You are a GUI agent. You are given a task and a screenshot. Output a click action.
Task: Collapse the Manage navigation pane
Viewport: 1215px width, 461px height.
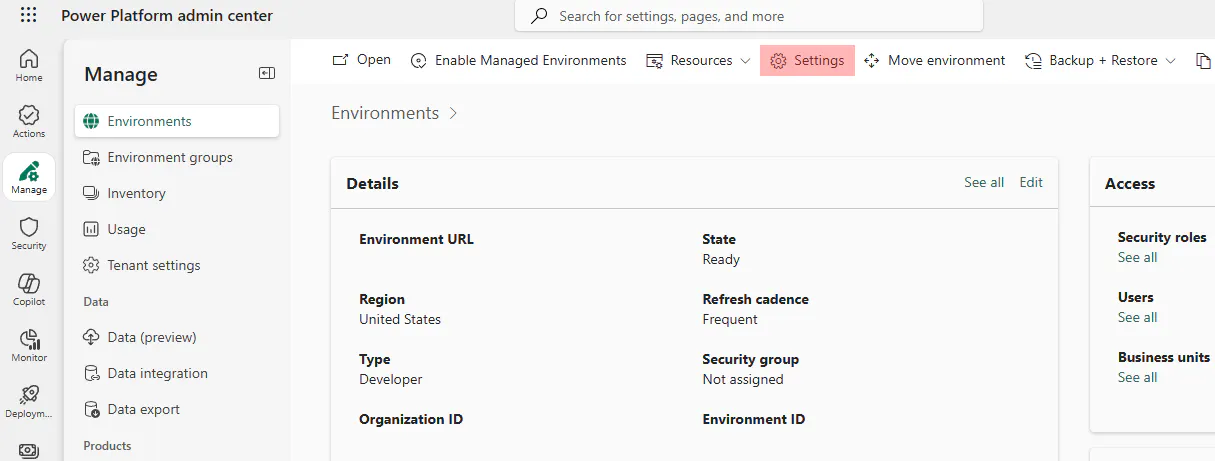(x=266, y=73)
